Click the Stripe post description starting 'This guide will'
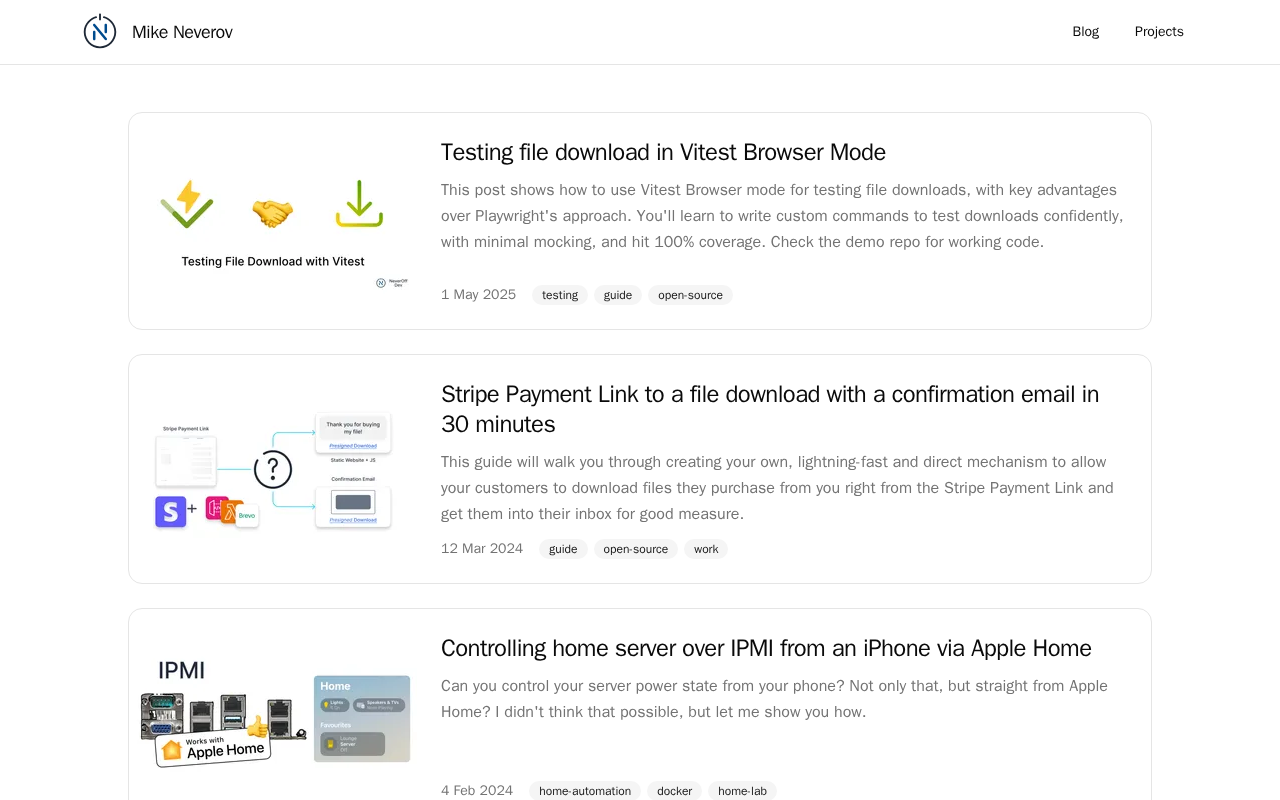Screen dimensions: 1280x800 tap(779, 488)
